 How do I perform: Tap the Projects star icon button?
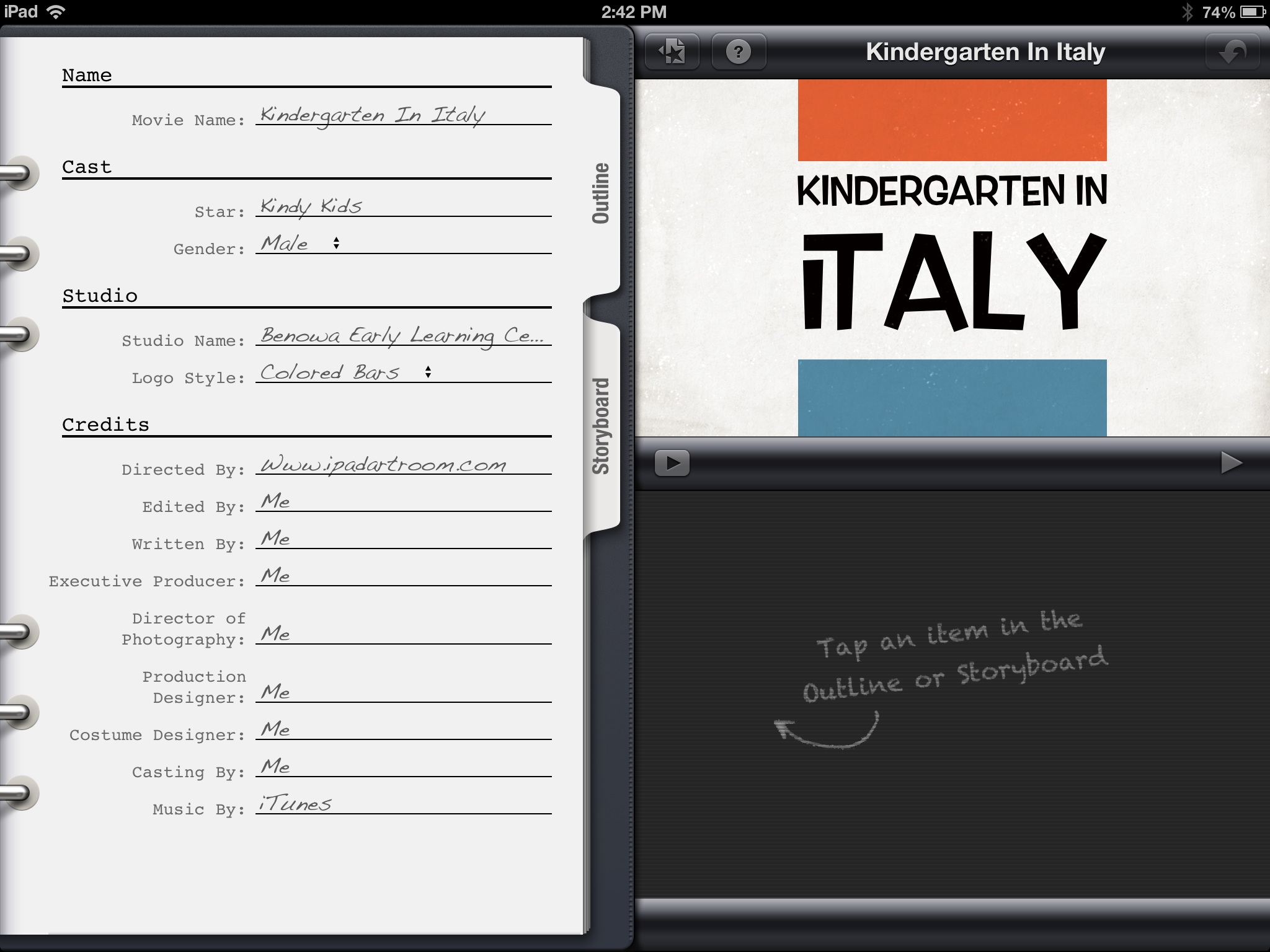coord(672,51)
